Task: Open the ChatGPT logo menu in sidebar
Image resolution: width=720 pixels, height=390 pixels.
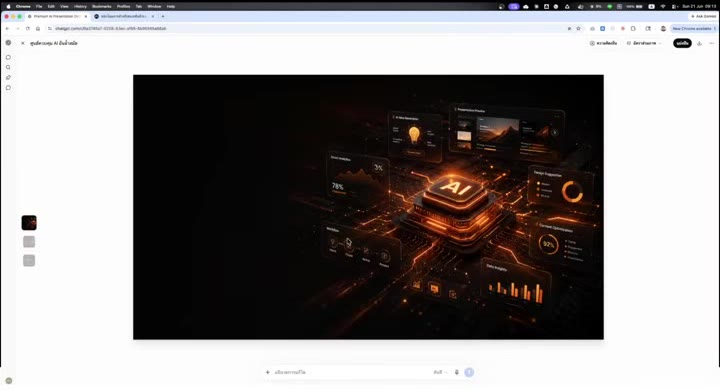Action: point(8,43)
